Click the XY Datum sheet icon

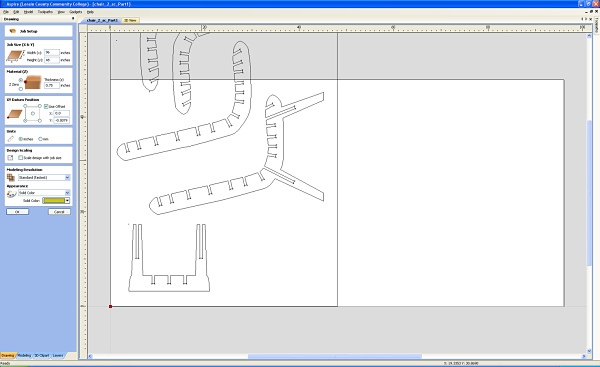pos(15,114)
